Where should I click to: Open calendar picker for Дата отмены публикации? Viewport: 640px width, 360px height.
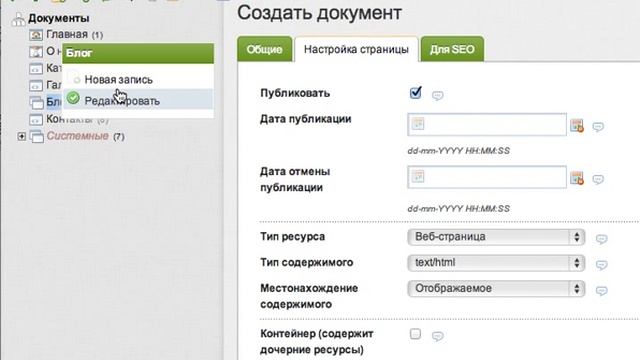577,178
